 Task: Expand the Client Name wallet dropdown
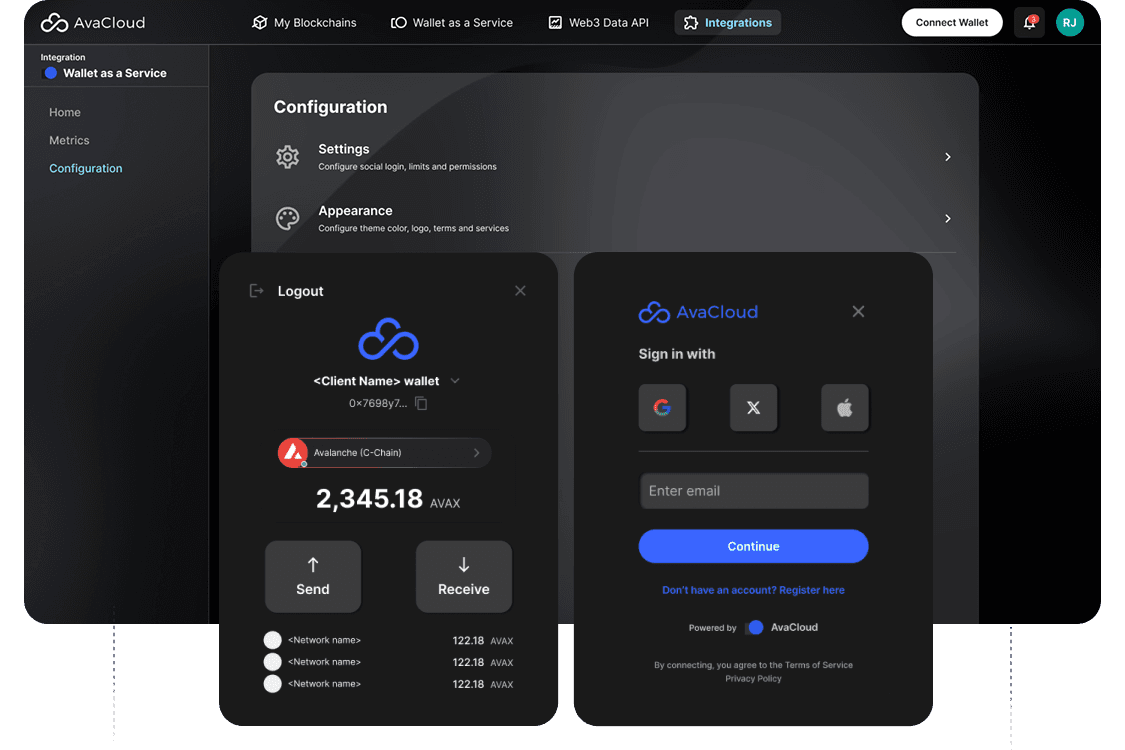point(455,380)
